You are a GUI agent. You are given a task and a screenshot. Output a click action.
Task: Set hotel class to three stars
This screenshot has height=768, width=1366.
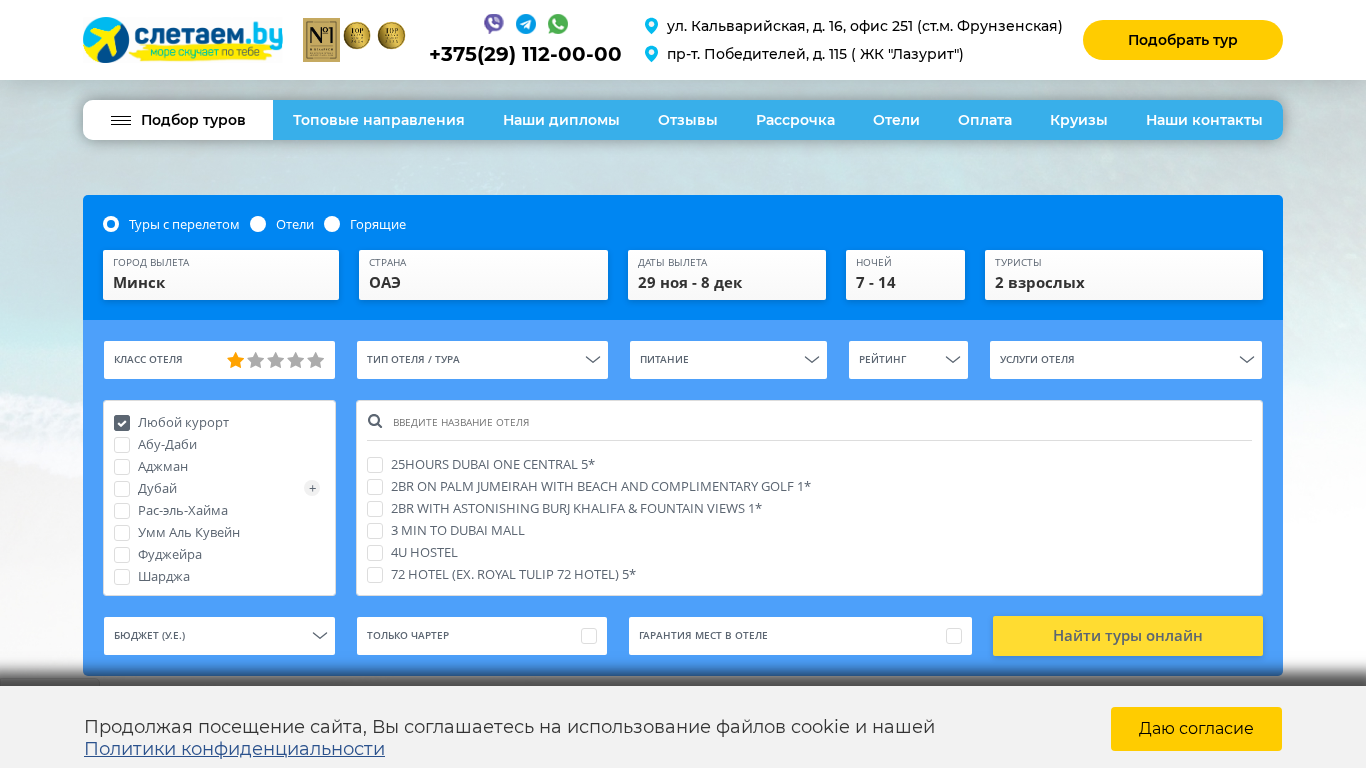point(276,360)
